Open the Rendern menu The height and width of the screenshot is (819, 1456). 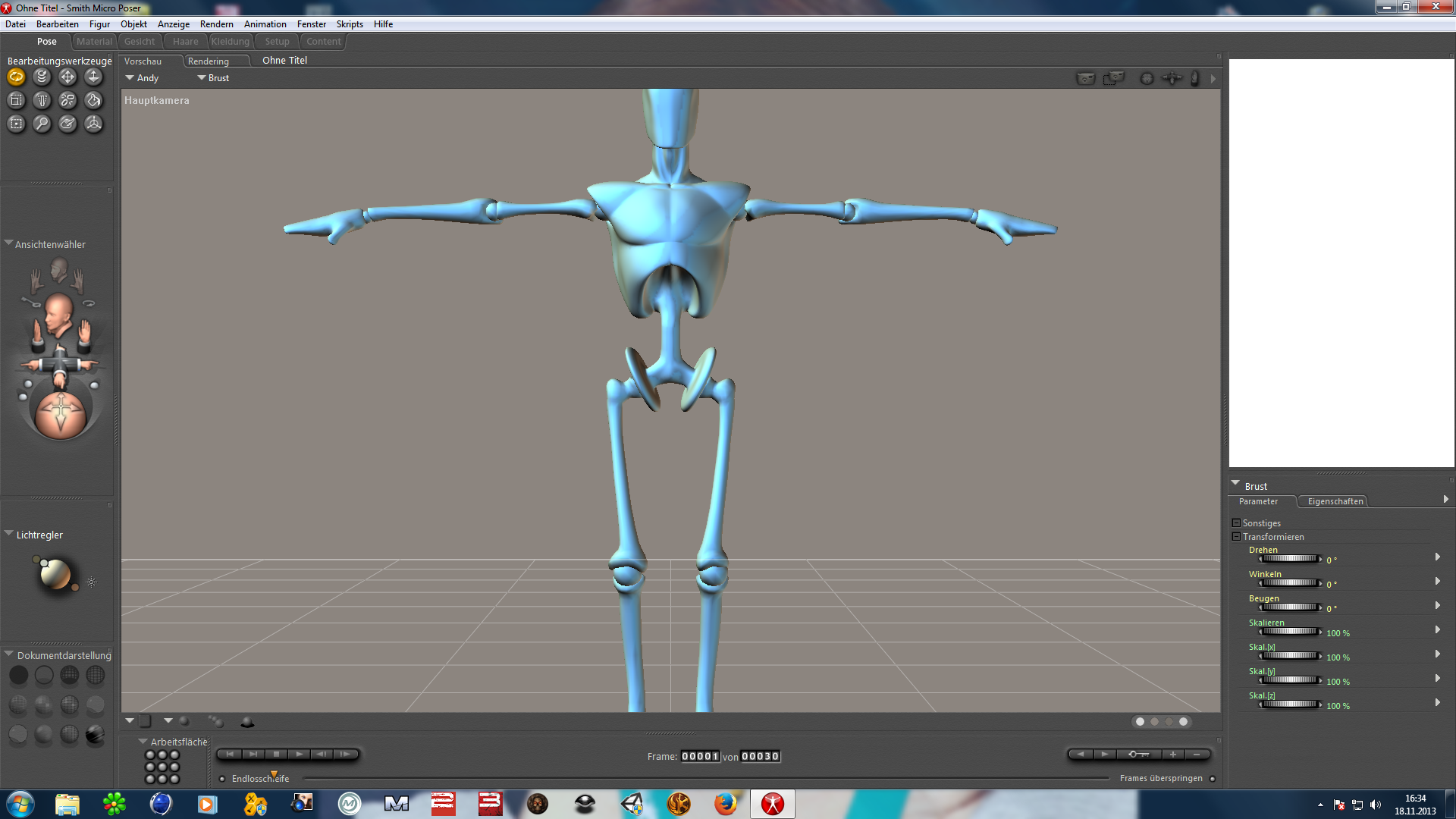[216, 24]
